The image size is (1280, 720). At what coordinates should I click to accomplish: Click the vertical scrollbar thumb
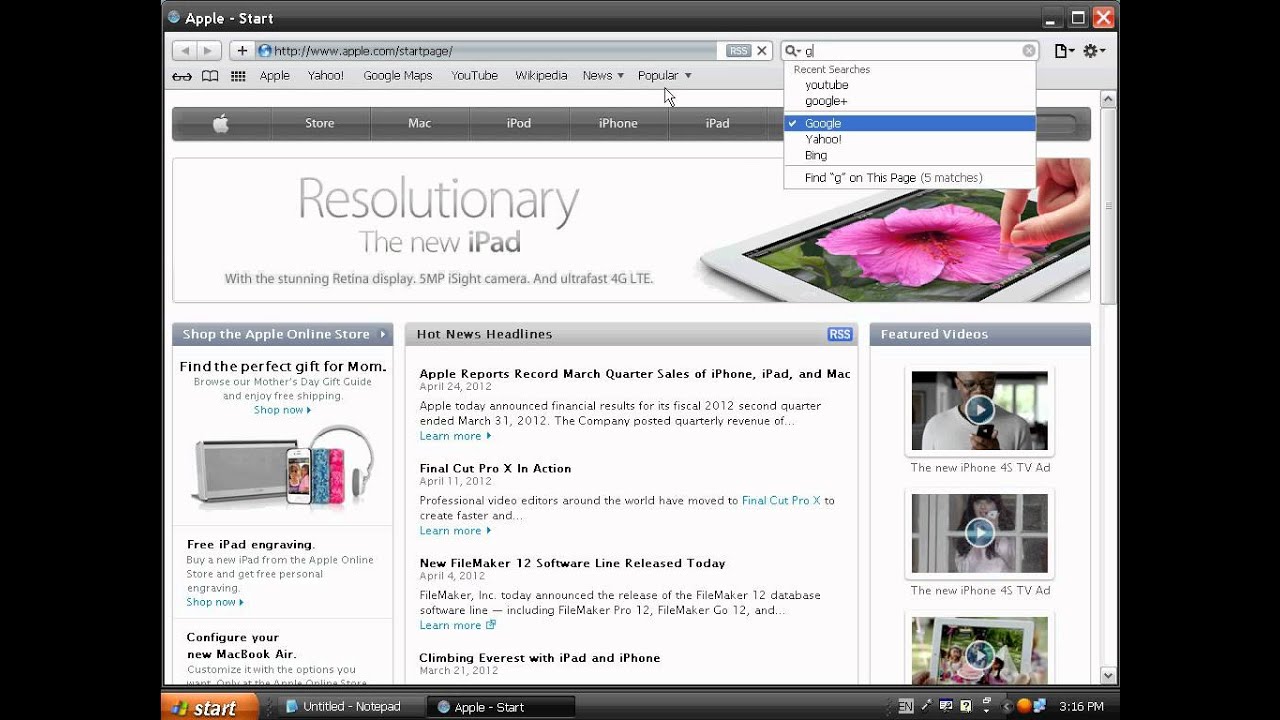tap(1108, 206)
